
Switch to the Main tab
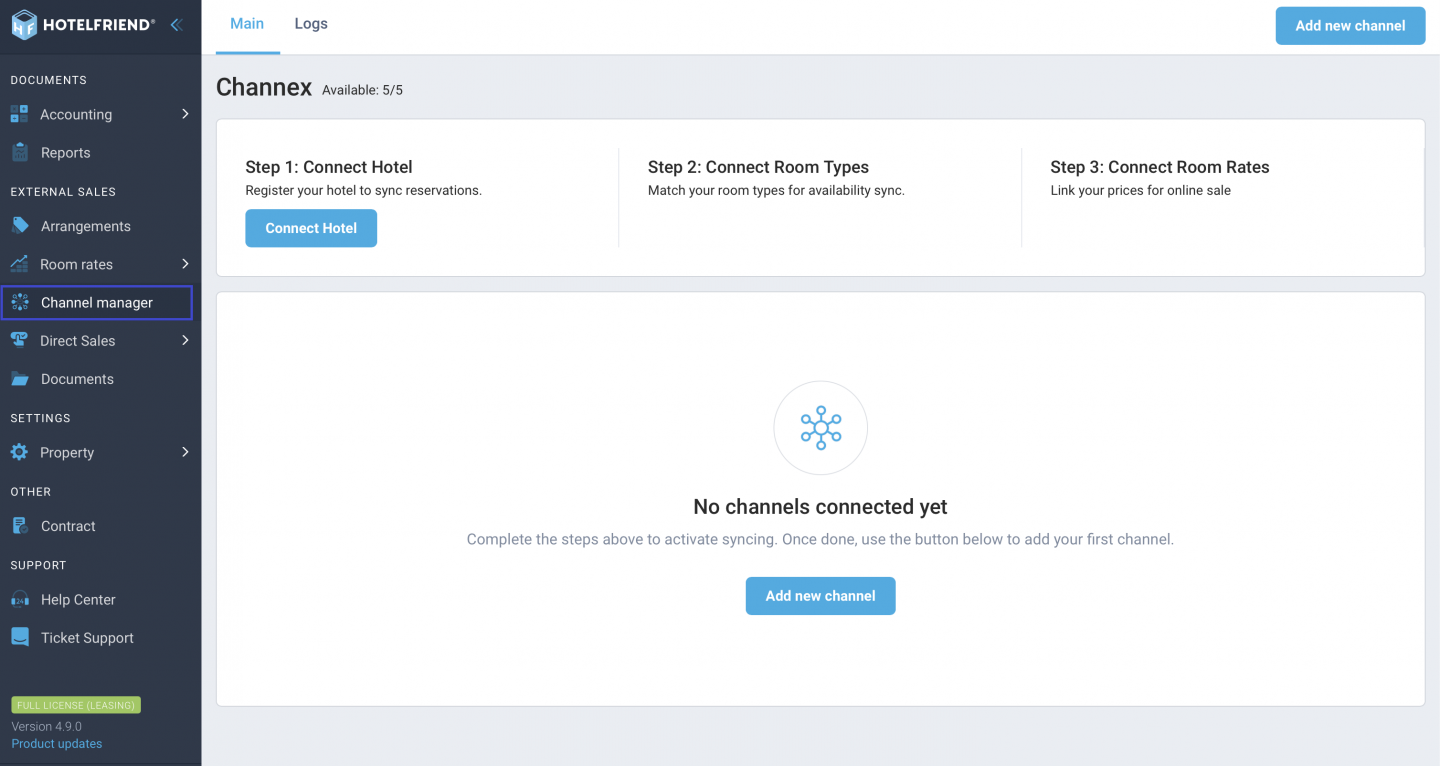click(x=247, y=24)
